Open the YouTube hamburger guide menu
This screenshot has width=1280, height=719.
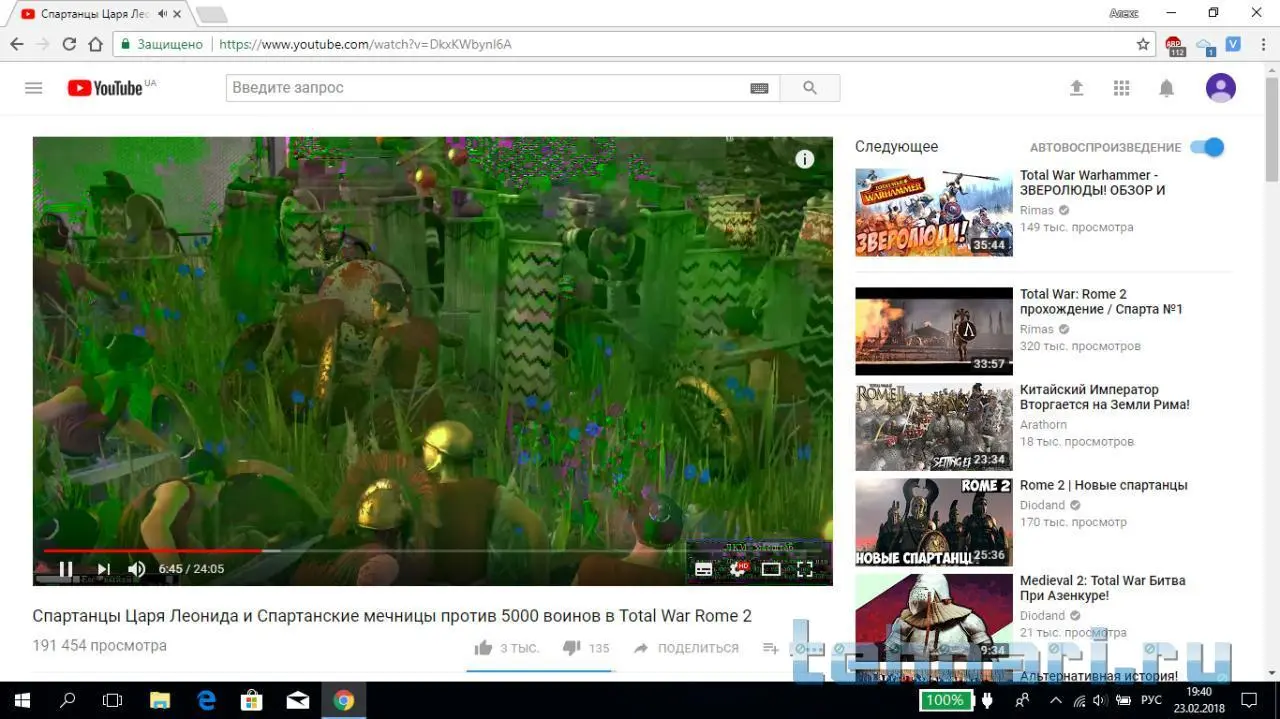point(34,88)
